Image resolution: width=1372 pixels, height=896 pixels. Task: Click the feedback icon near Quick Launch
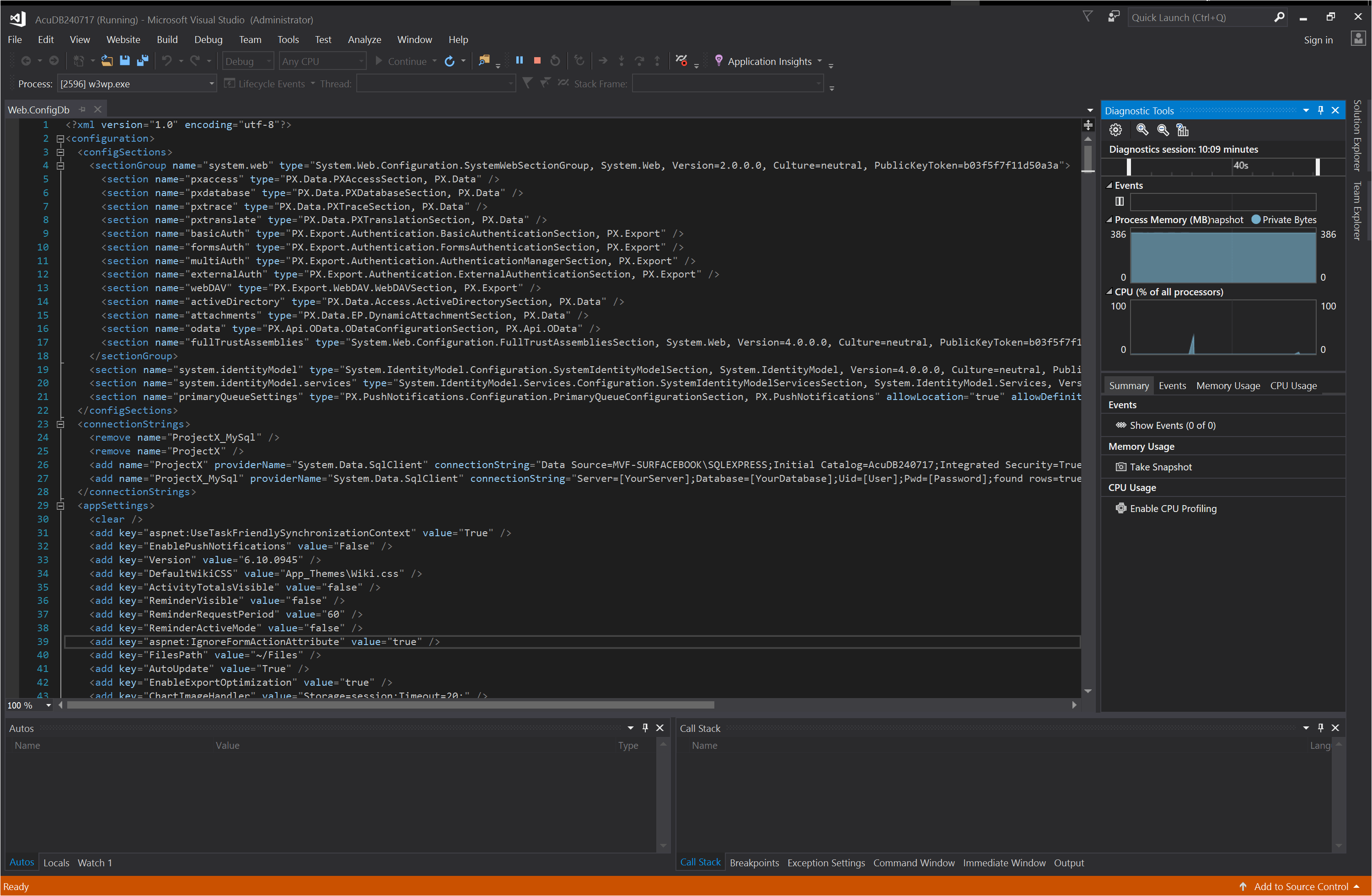pos(1113,17)
